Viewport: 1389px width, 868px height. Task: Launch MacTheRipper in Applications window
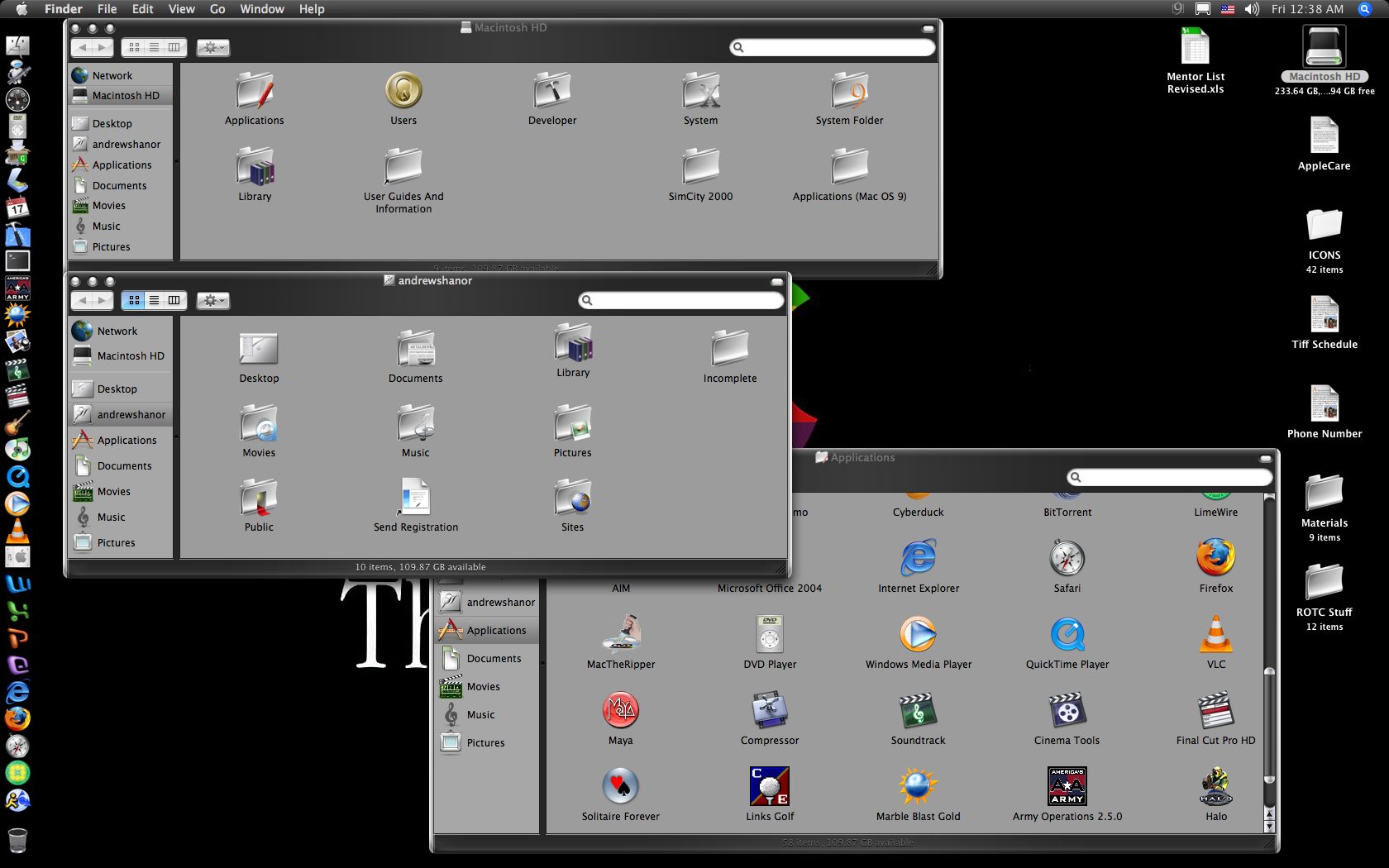[620, 634]
